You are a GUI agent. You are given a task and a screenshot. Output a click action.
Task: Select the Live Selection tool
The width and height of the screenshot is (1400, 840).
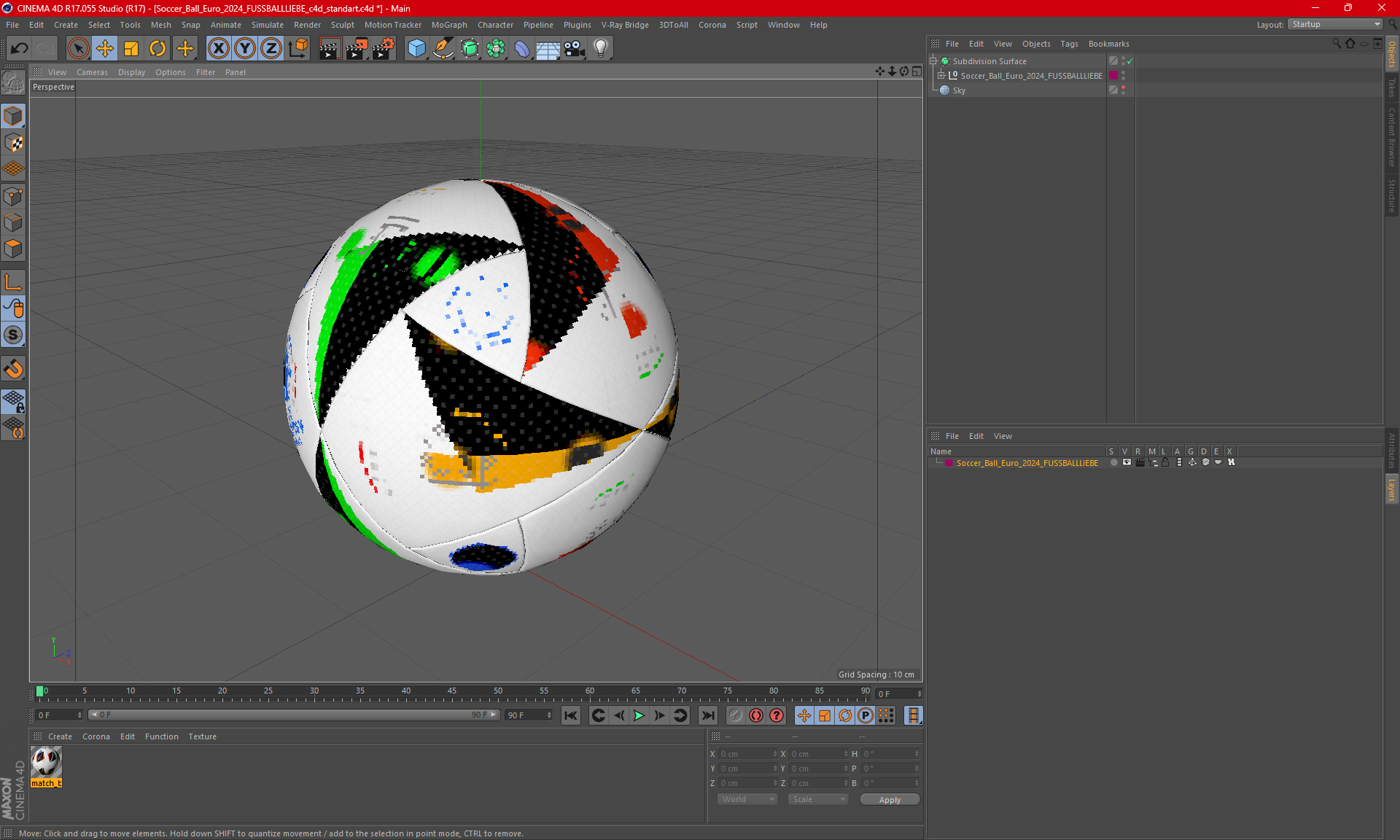coord(78,49)
